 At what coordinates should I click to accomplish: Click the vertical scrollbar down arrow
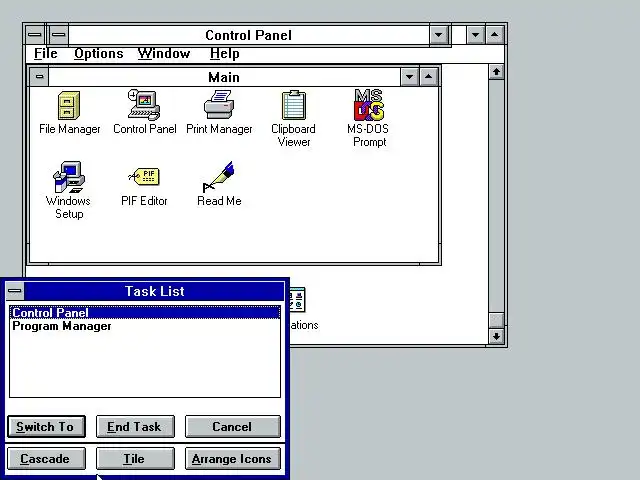(496, 336)
